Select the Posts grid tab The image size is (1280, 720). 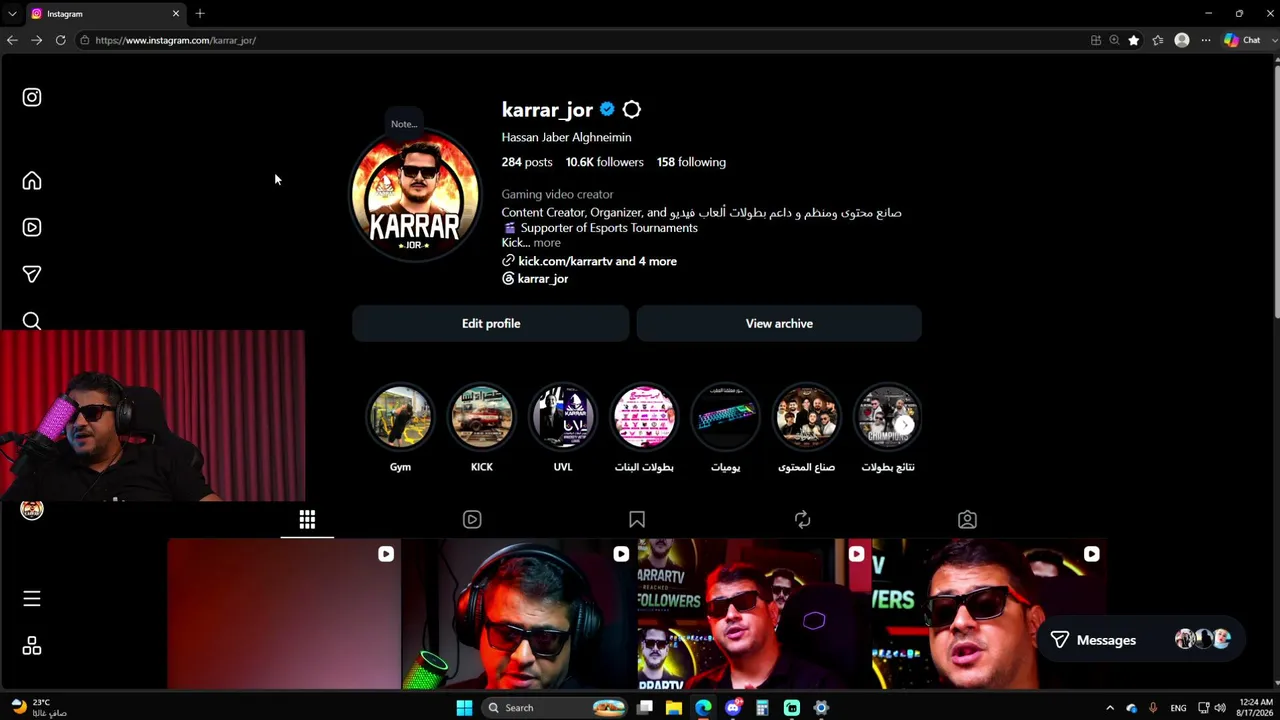point(307,520)
